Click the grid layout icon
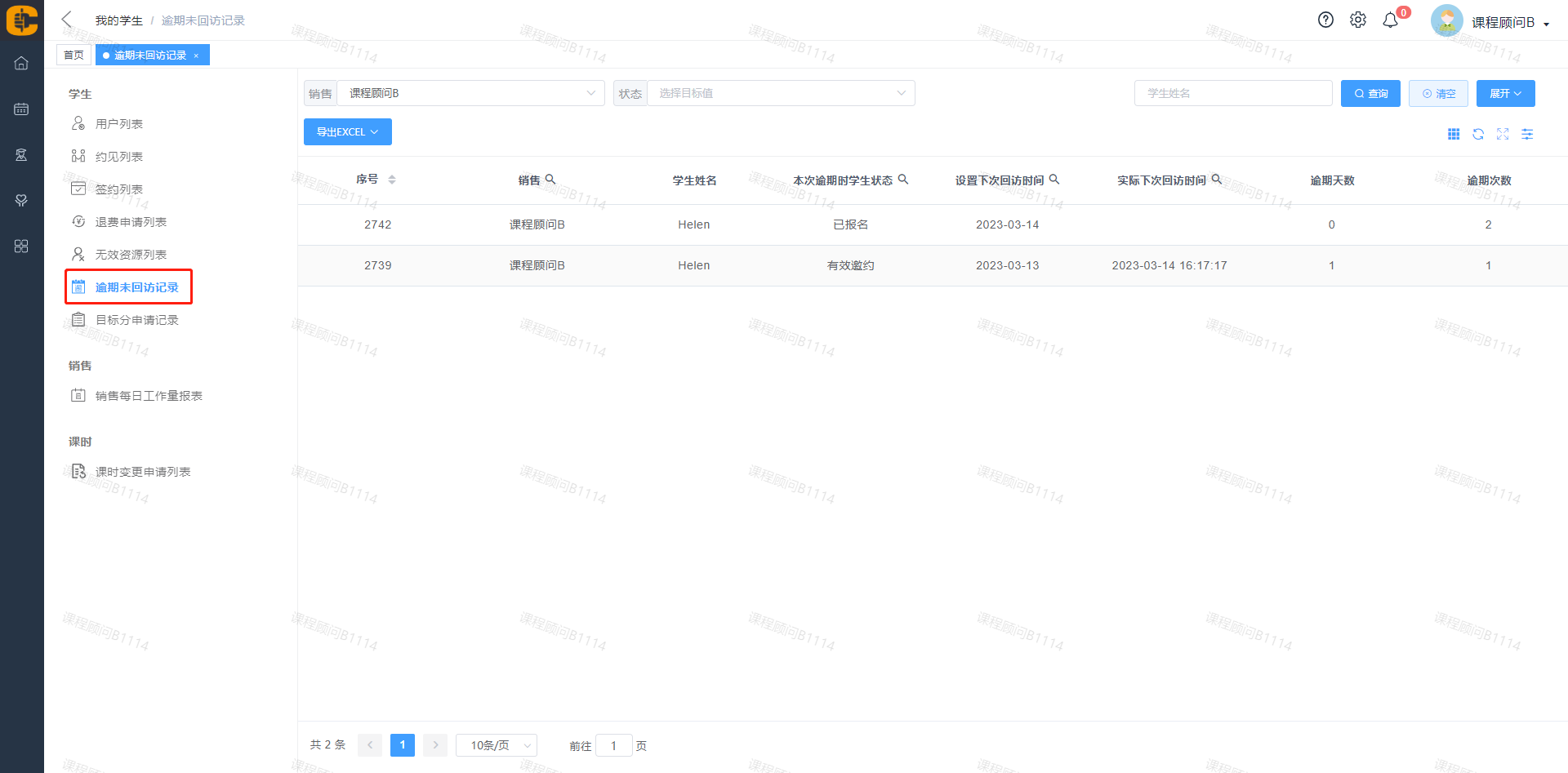This screenshot has height=773, width=1568. coord(1454,134)
